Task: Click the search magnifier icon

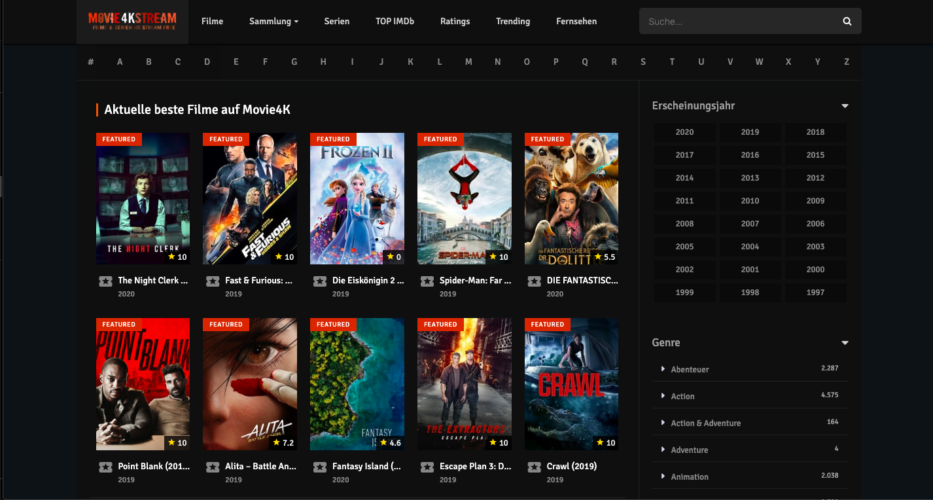Action: click(x=847, y=21)
